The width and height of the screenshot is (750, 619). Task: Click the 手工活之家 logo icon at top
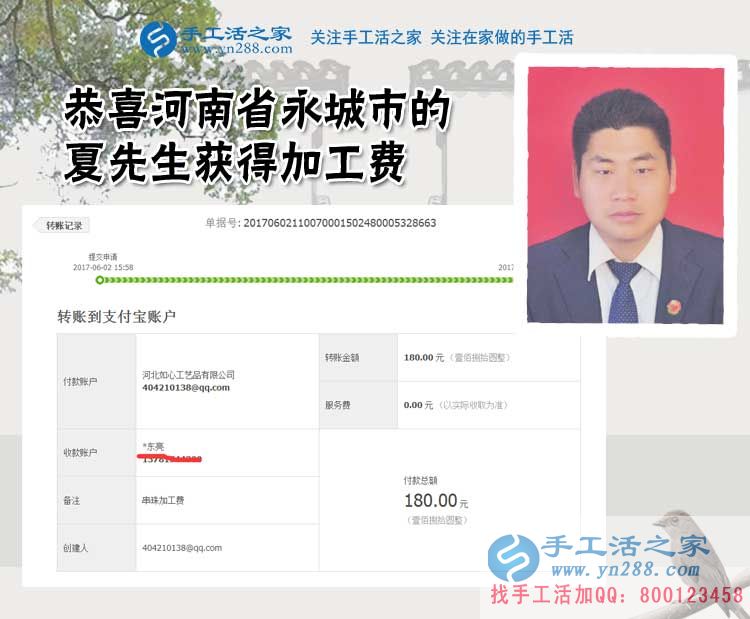coord(158,39)
